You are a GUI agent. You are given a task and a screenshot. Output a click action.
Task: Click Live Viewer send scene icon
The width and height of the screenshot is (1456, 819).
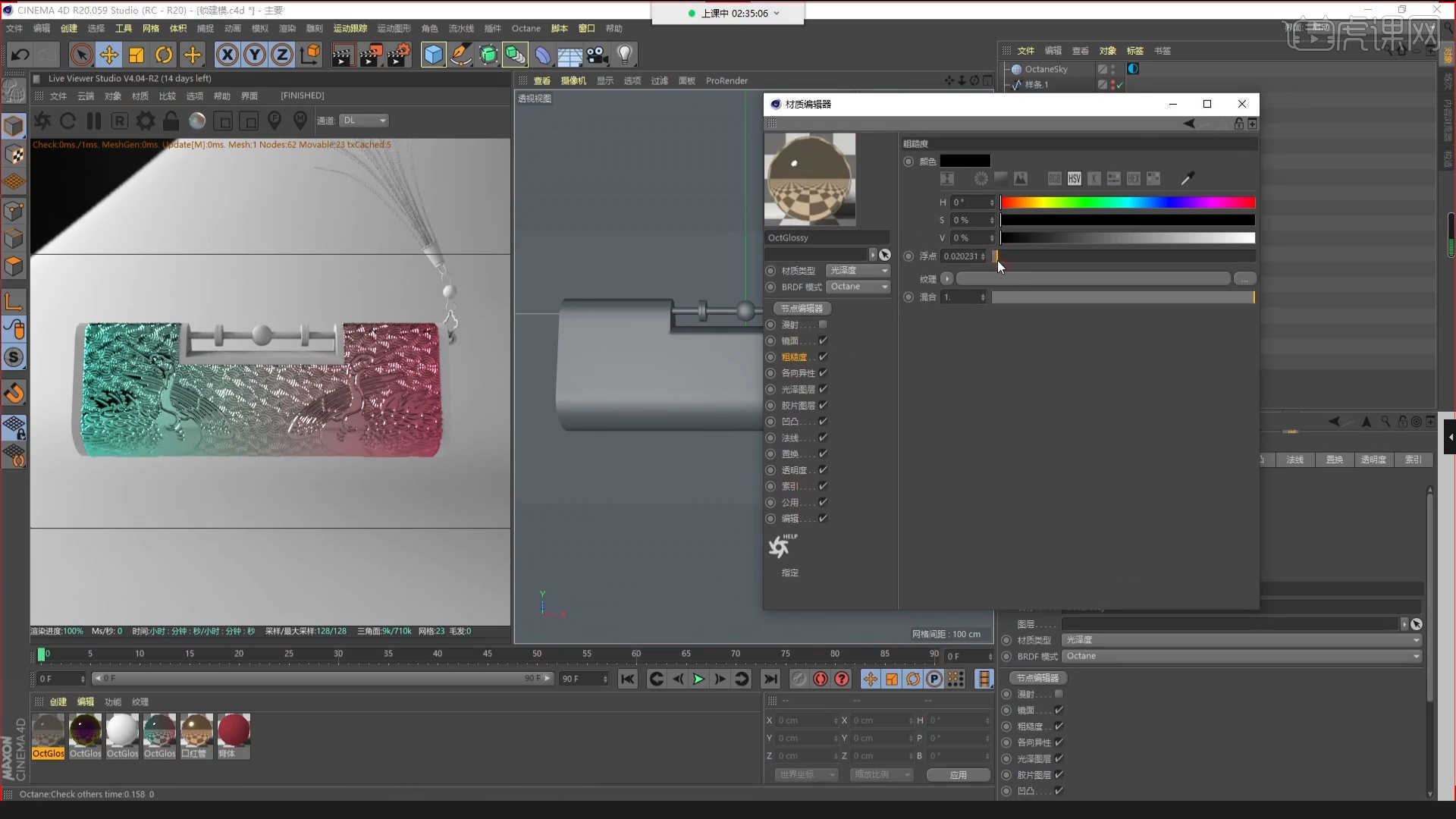[x=42, y=121]
